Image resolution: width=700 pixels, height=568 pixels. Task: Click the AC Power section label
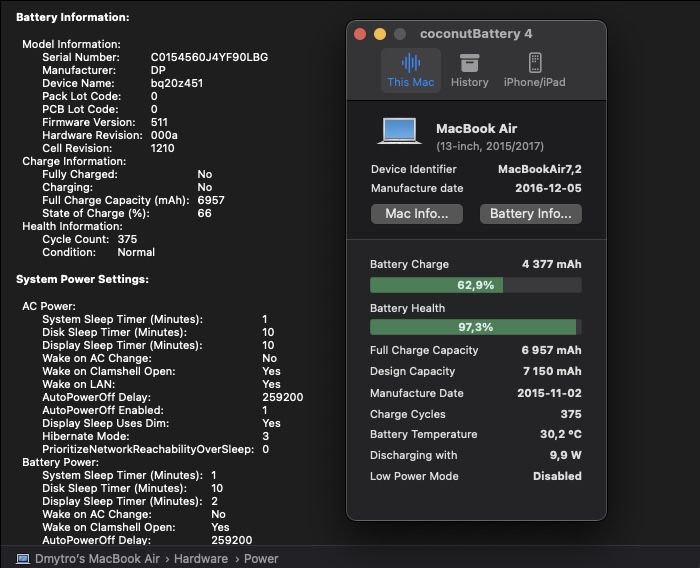pos(49,306)
